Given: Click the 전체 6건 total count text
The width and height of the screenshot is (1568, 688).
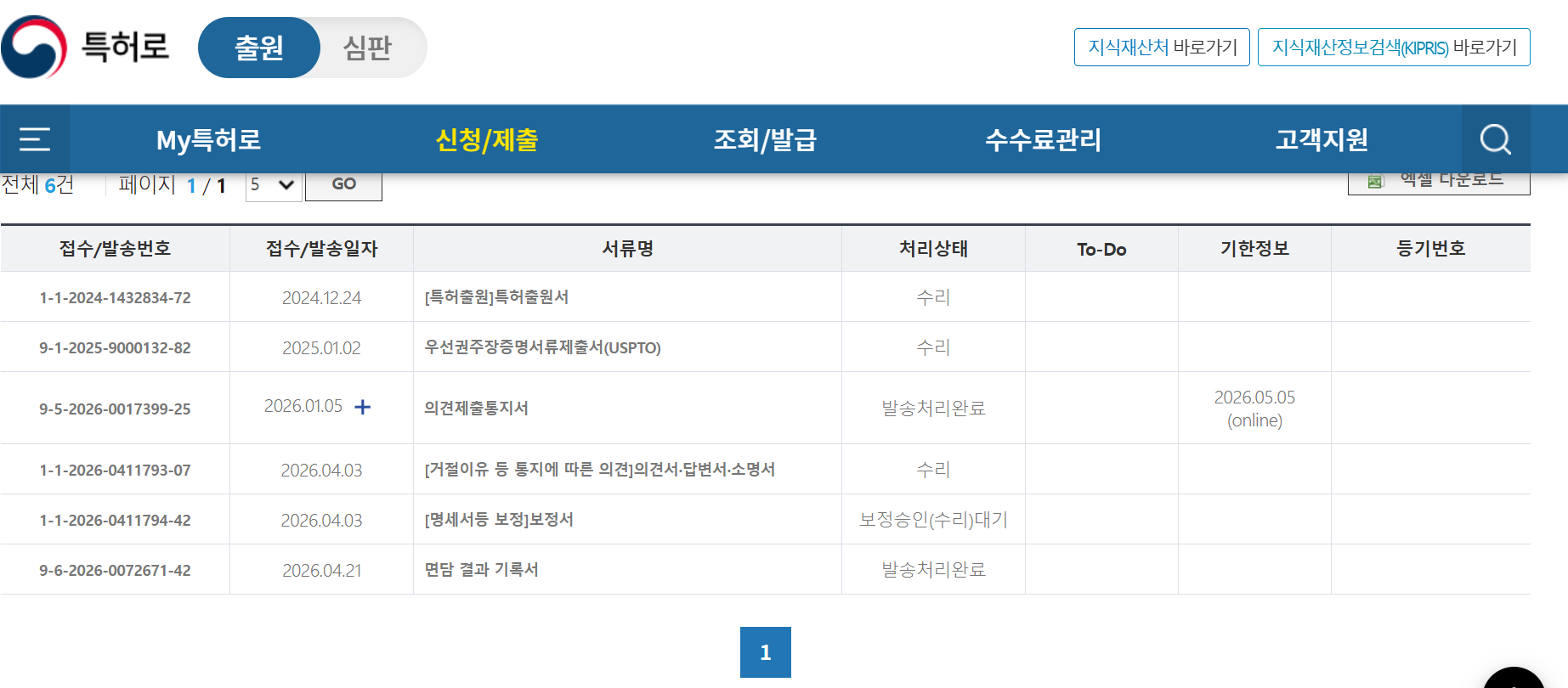Looking at the screenshot, I should coord(37,184).
